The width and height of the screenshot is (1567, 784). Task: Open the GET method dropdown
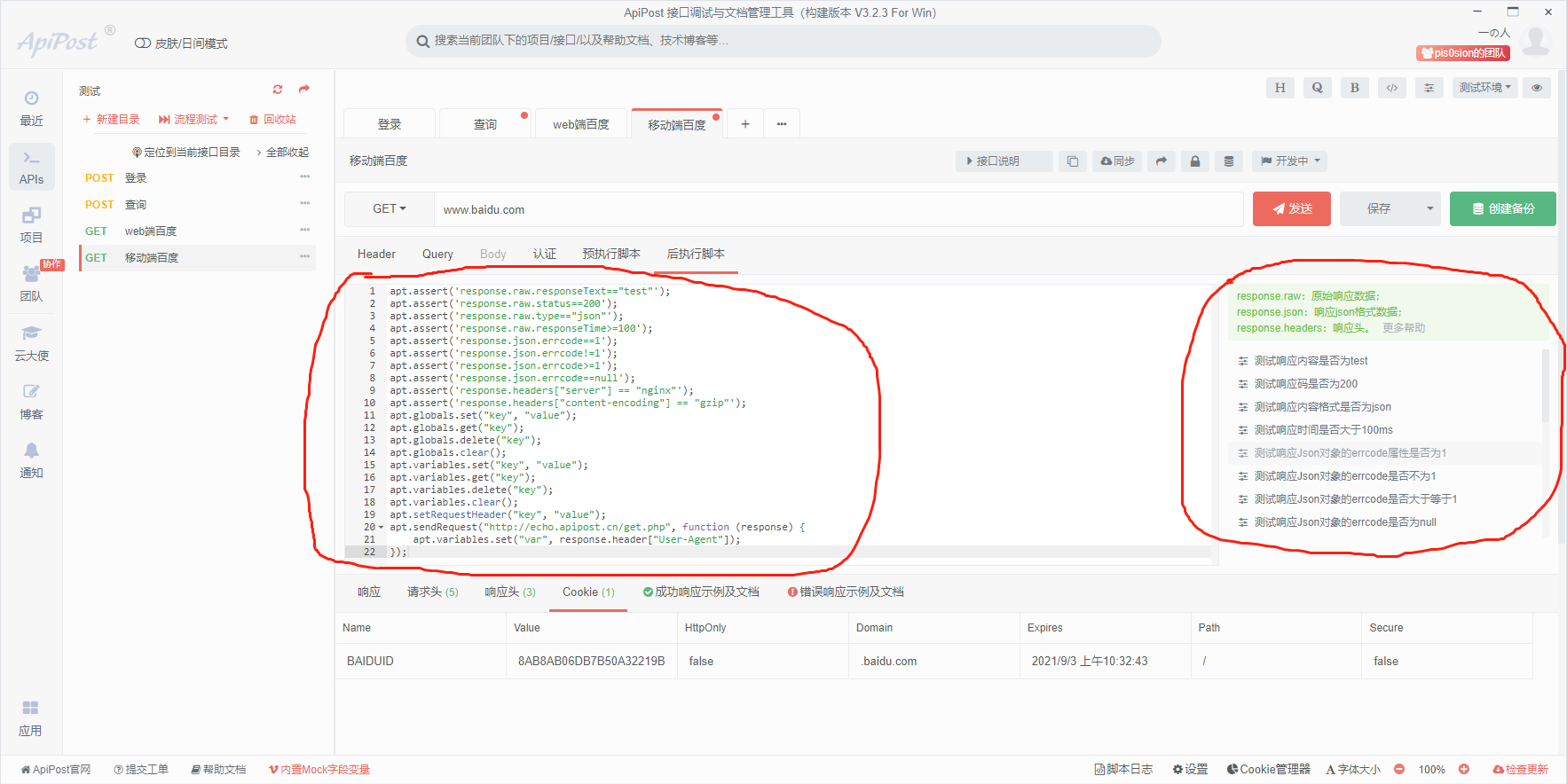click(389, 209)
